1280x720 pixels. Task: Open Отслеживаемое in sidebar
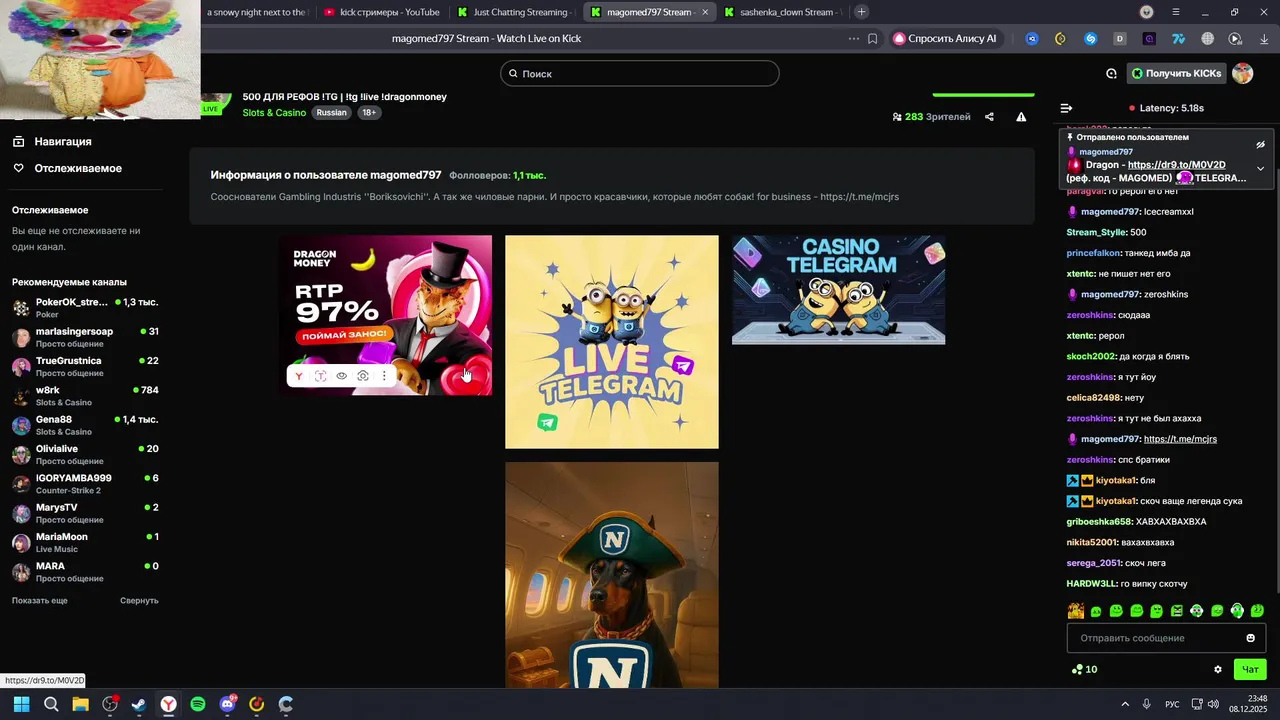(67, 168)
